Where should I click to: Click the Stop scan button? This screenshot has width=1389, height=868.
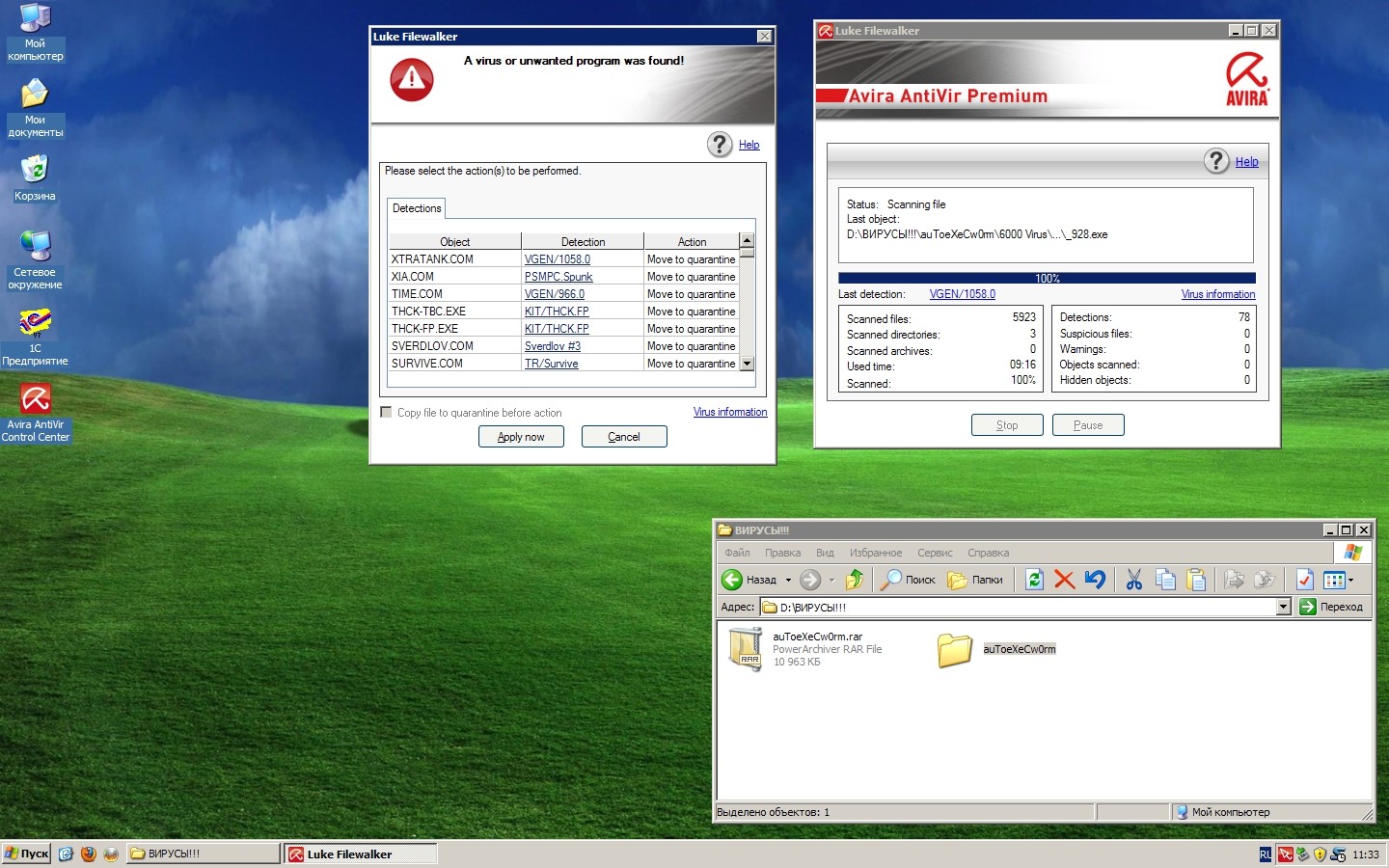click(1006, 425)
